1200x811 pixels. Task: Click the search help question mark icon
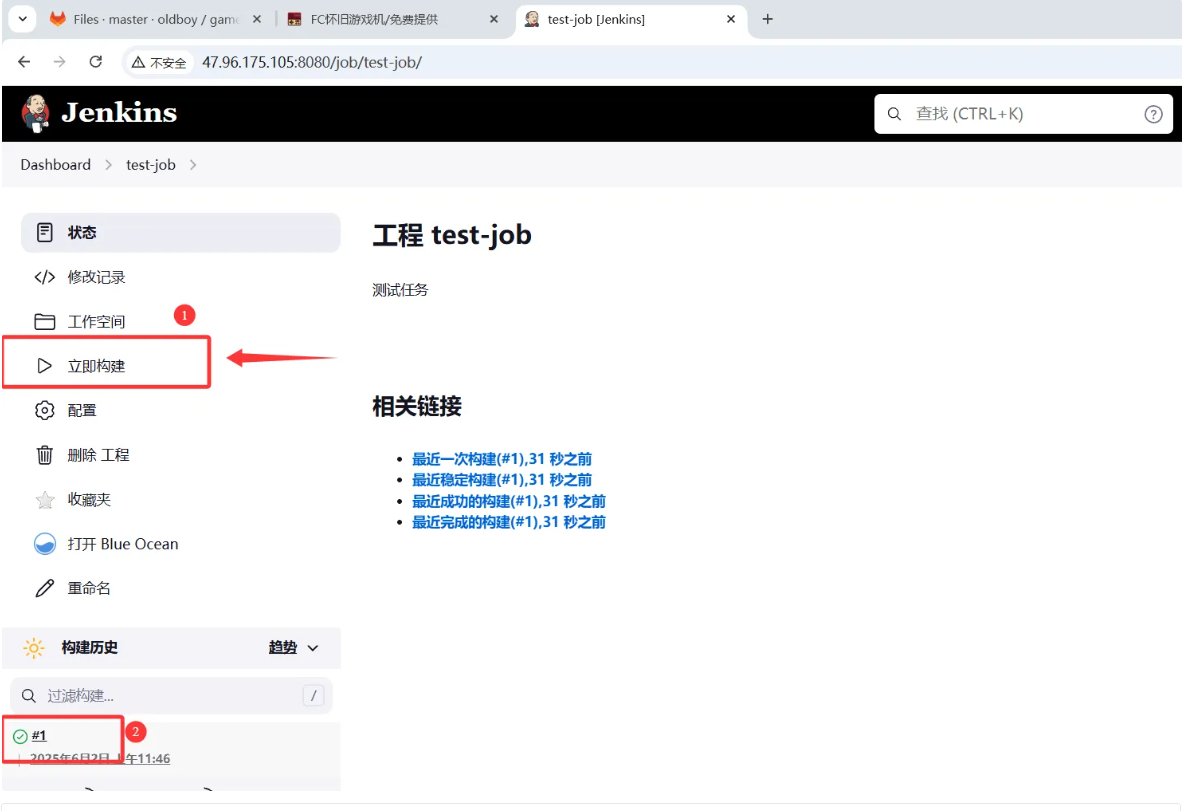coord(1153,114)
